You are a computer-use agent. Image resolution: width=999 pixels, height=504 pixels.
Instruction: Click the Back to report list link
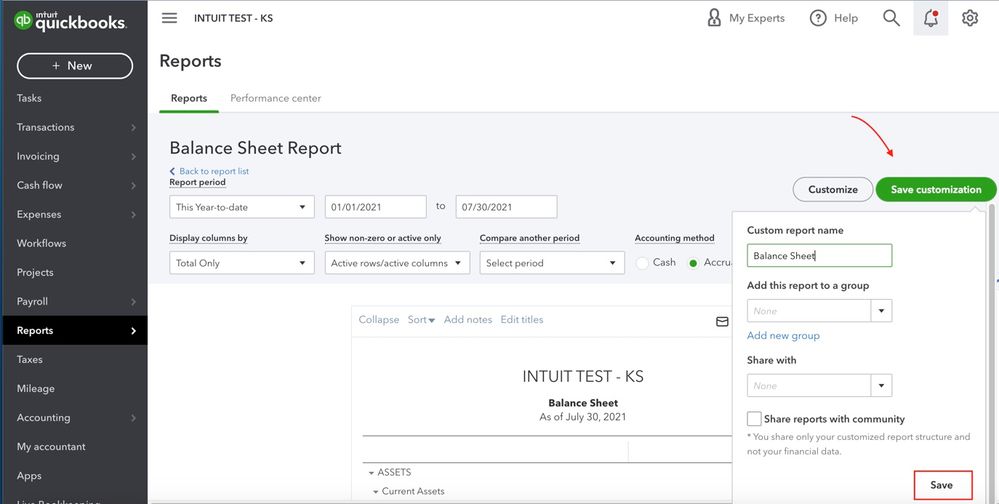click(x=209, y=171)
